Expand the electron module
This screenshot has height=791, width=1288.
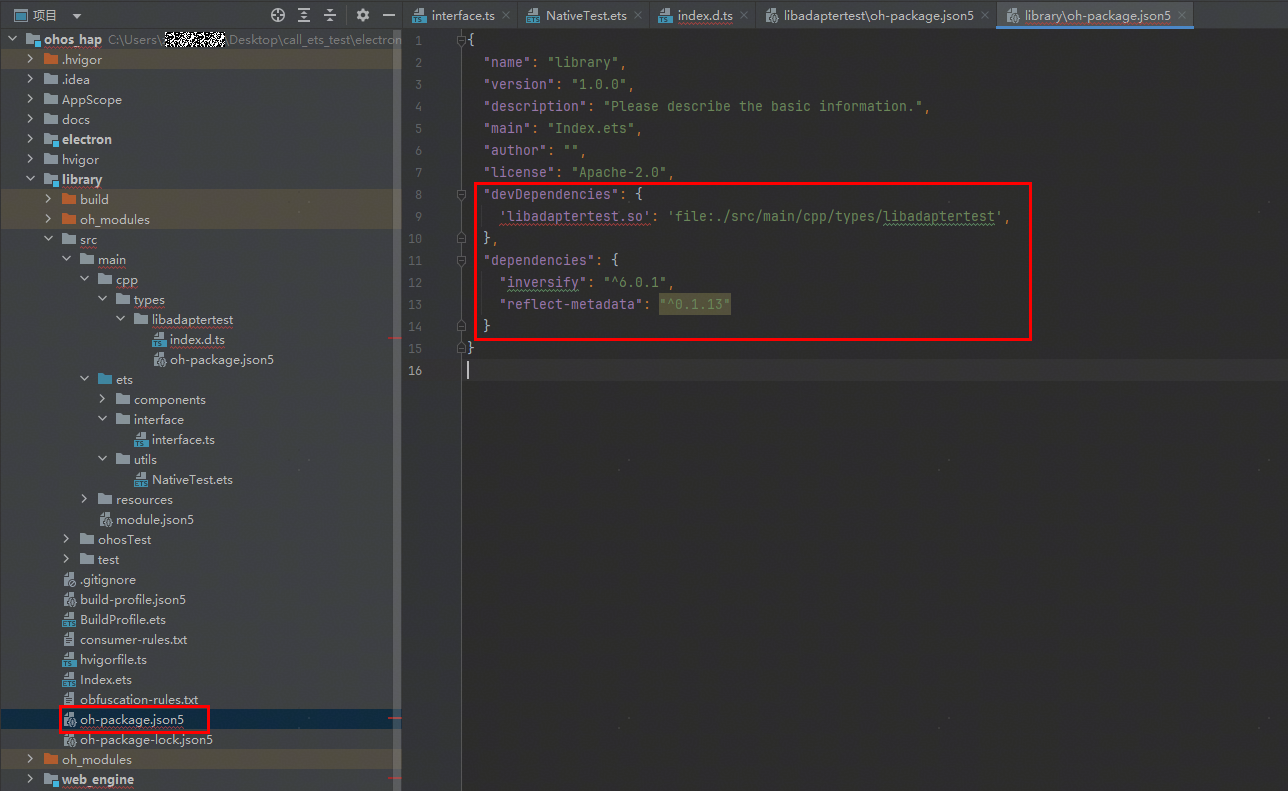(31, 140)
